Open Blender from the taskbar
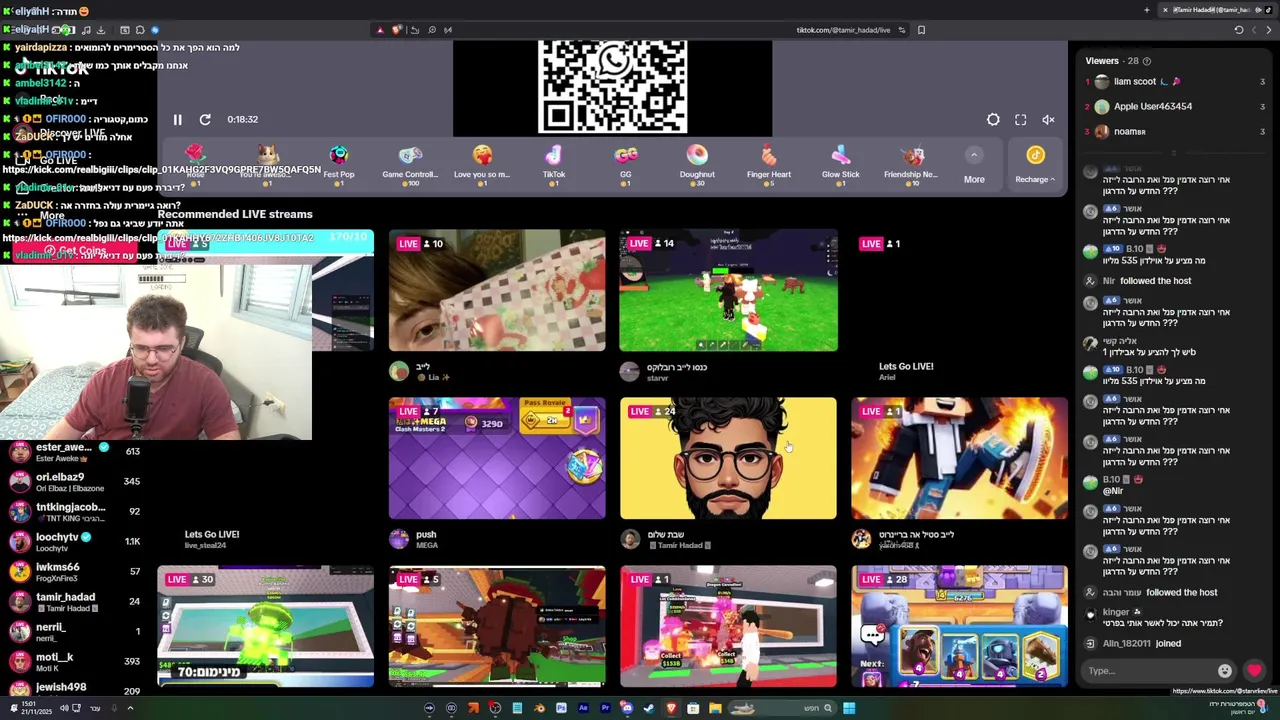The width and height of the screenshot is (1280, 720). point(539,708)
